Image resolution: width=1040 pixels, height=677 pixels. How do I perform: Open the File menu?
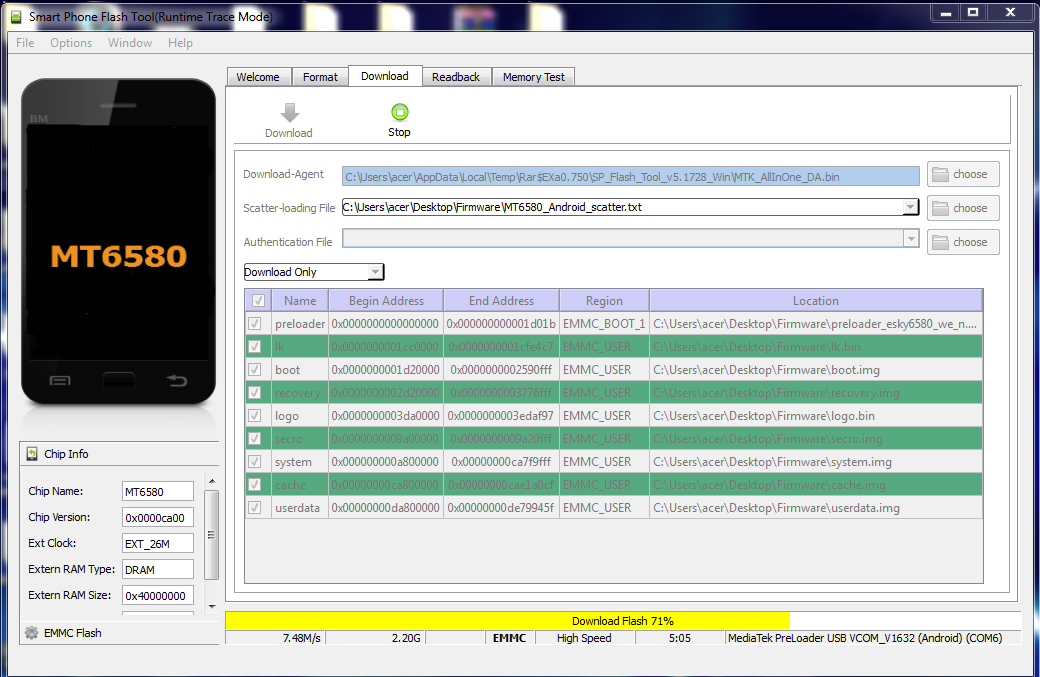pos(25,42)
